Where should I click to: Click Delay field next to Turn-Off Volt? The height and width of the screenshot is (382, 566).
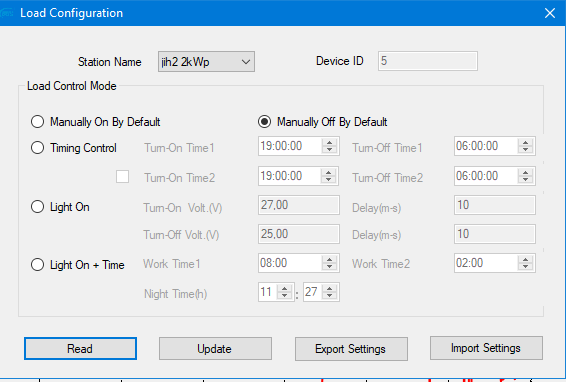click(x=495, y=234)
